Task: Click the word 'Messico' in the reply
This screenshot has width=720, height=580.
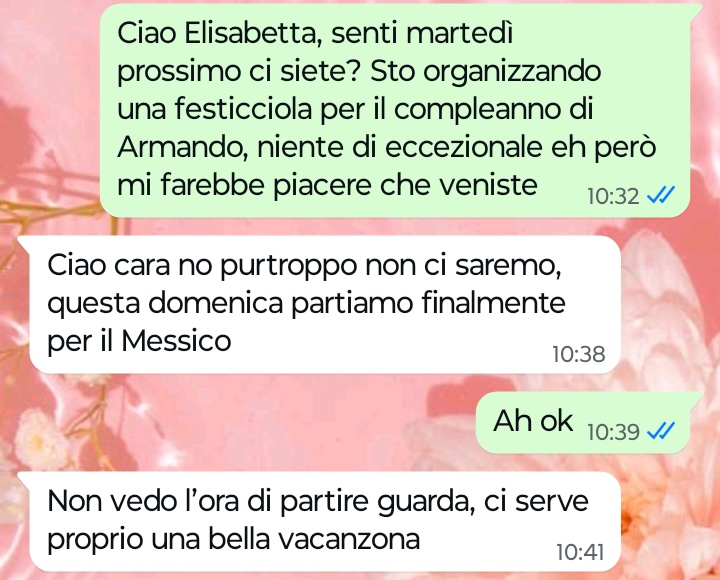Action: pos(176,341)
